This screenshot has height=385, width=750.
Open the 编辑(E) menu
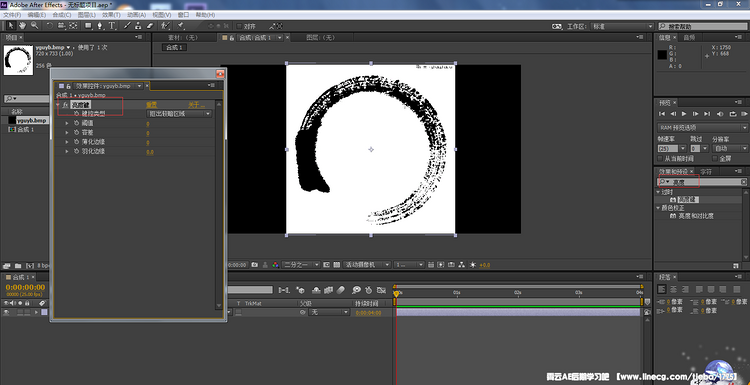tap(37, 15)
